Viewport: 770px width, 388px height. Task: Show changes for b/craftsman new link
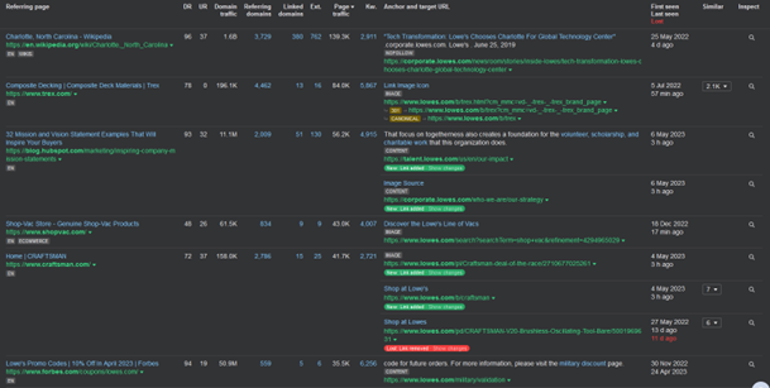(x=445, y=307)
